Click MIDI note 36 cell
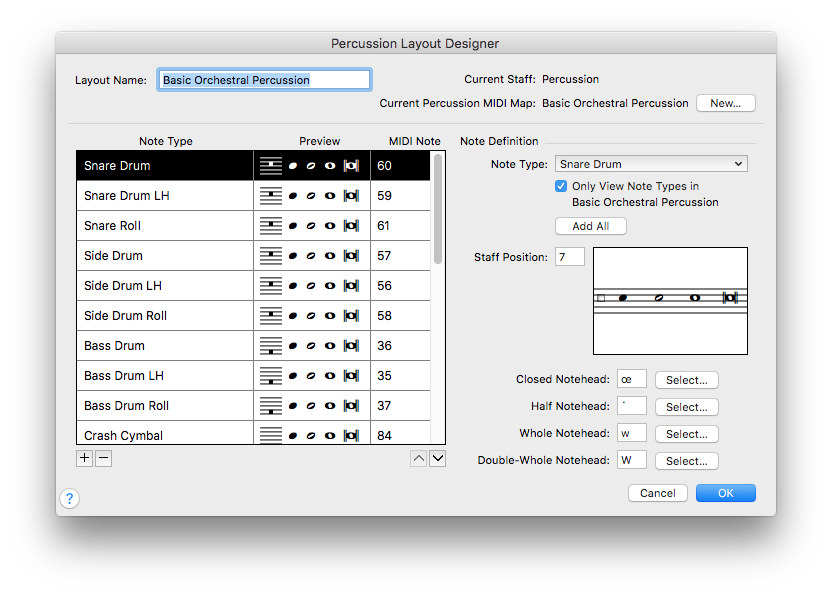The image size is (832, 596). coord(400,345)
